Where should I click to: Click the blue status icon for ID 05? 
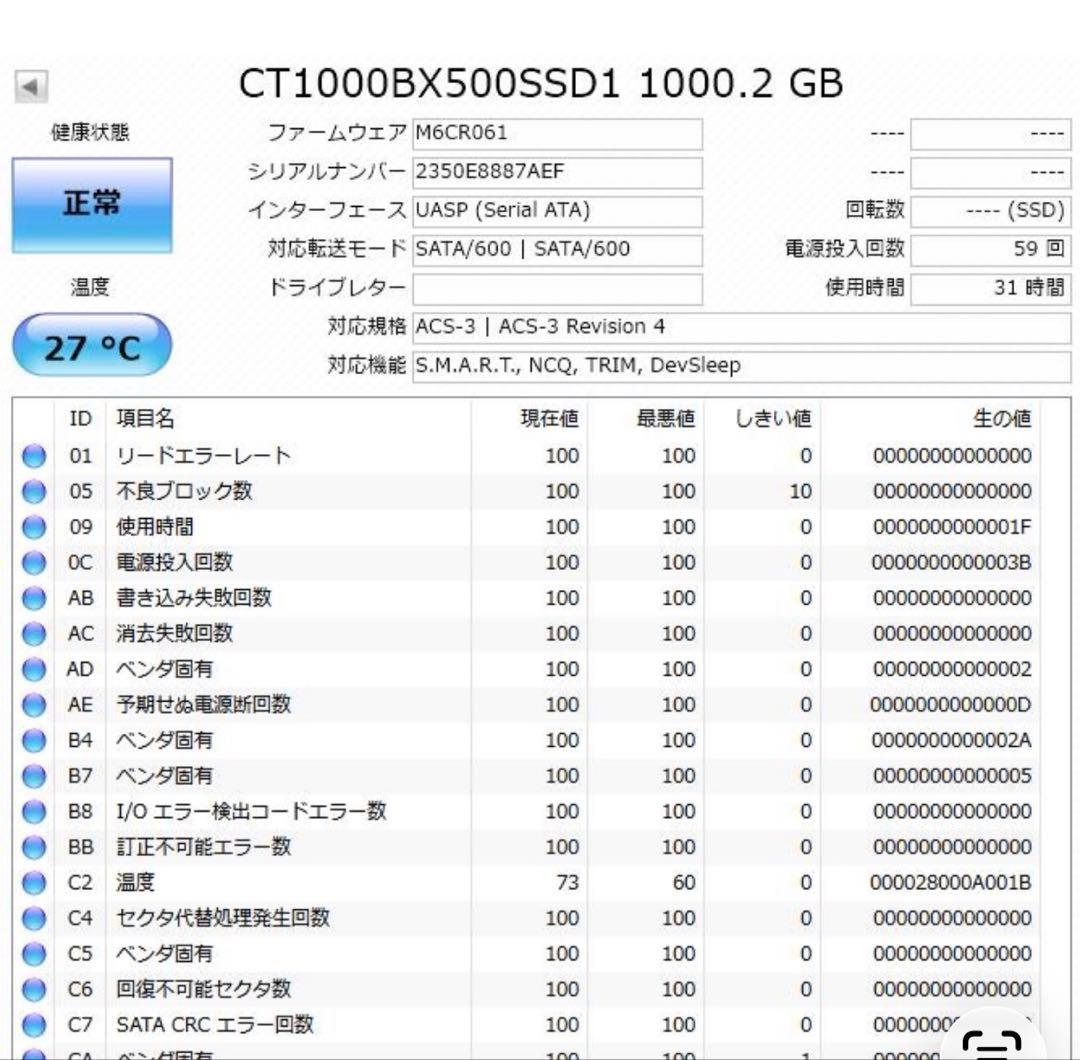click(34, 492)
